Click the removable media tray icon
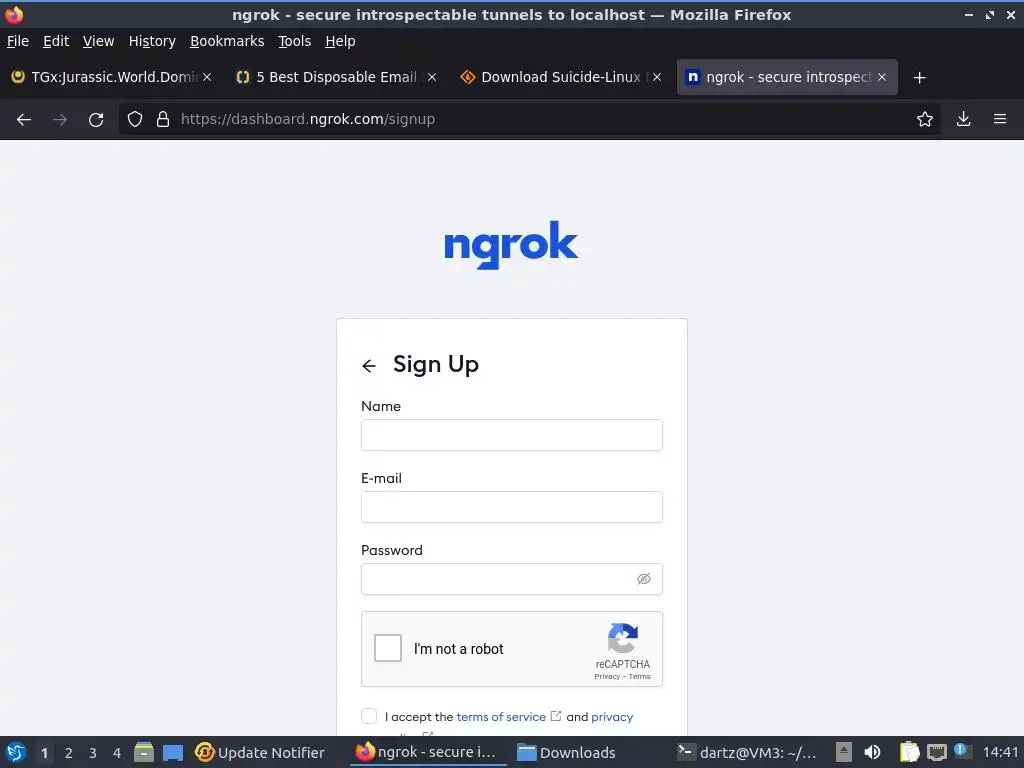Viewport: 1024px width, 768px height. click(x=844, y=752)
